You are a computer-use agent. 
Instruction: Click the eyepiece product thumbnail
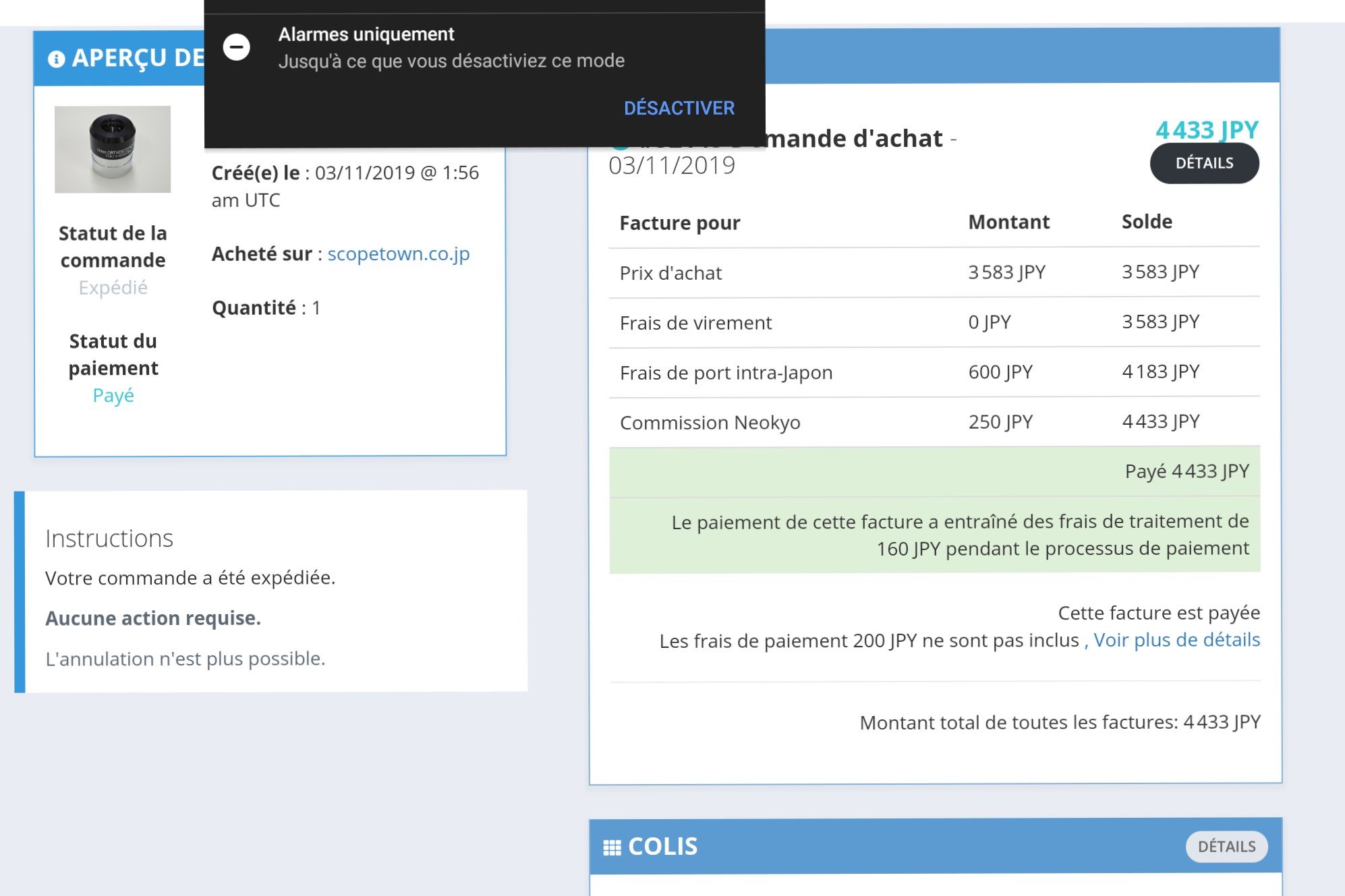tap(113, 149)
